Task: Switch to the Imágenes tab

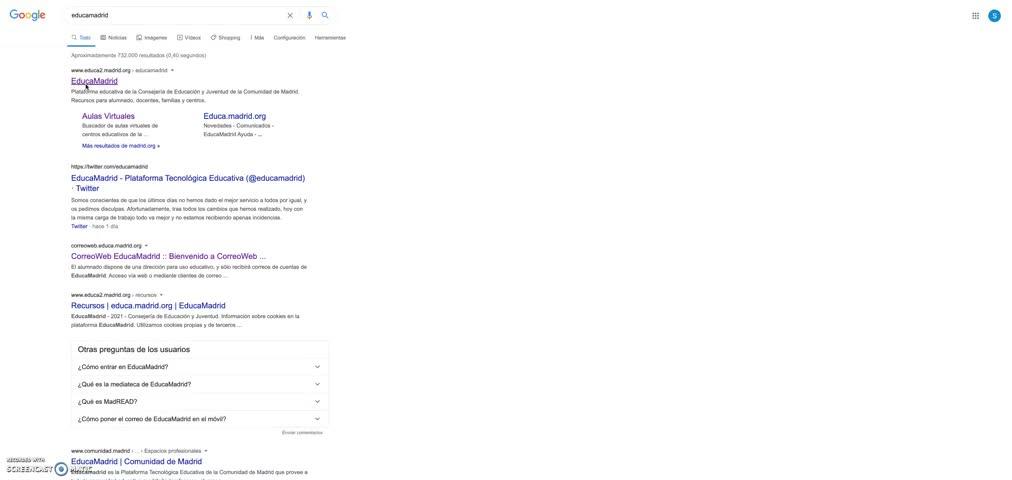Action: 152,38
